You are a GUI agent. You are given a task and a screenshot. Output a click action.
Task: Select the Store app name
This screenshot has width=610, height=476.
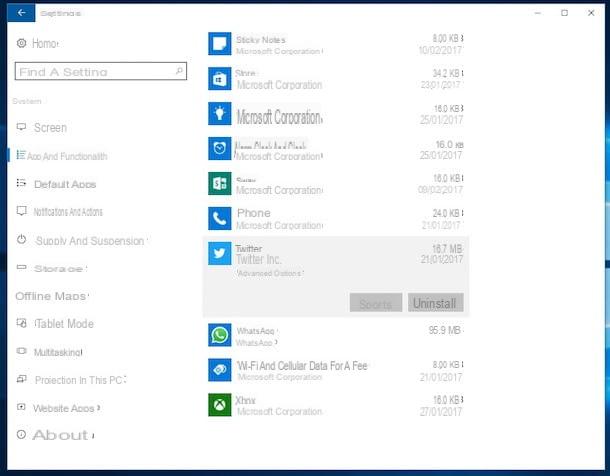coord(245,73)
